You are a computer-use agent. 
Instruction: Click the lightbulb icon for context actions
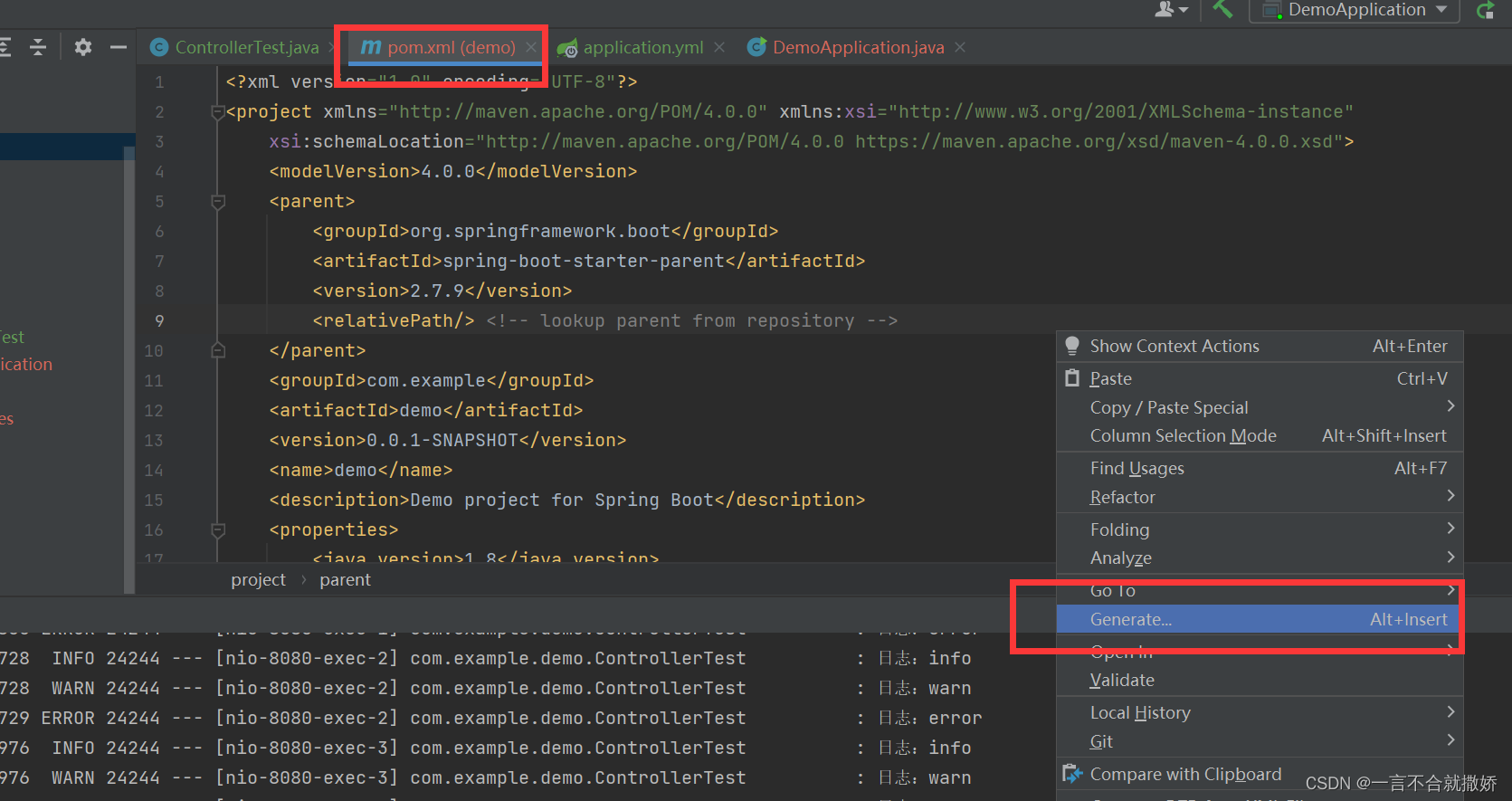(x=1072, y=346)
